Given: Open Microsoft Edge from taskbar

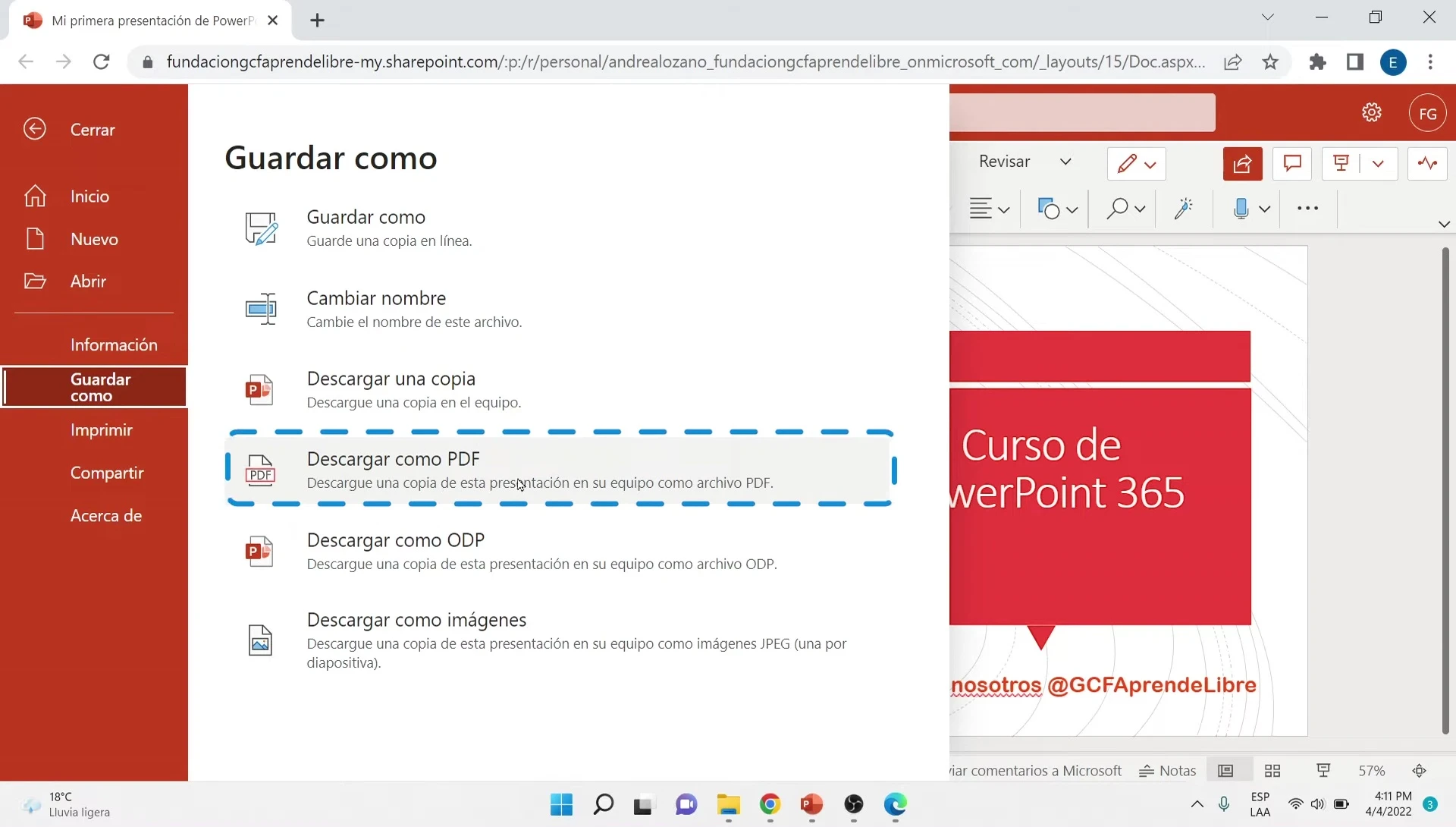Looking at the screenshot, I should click(x=896, y=804).
